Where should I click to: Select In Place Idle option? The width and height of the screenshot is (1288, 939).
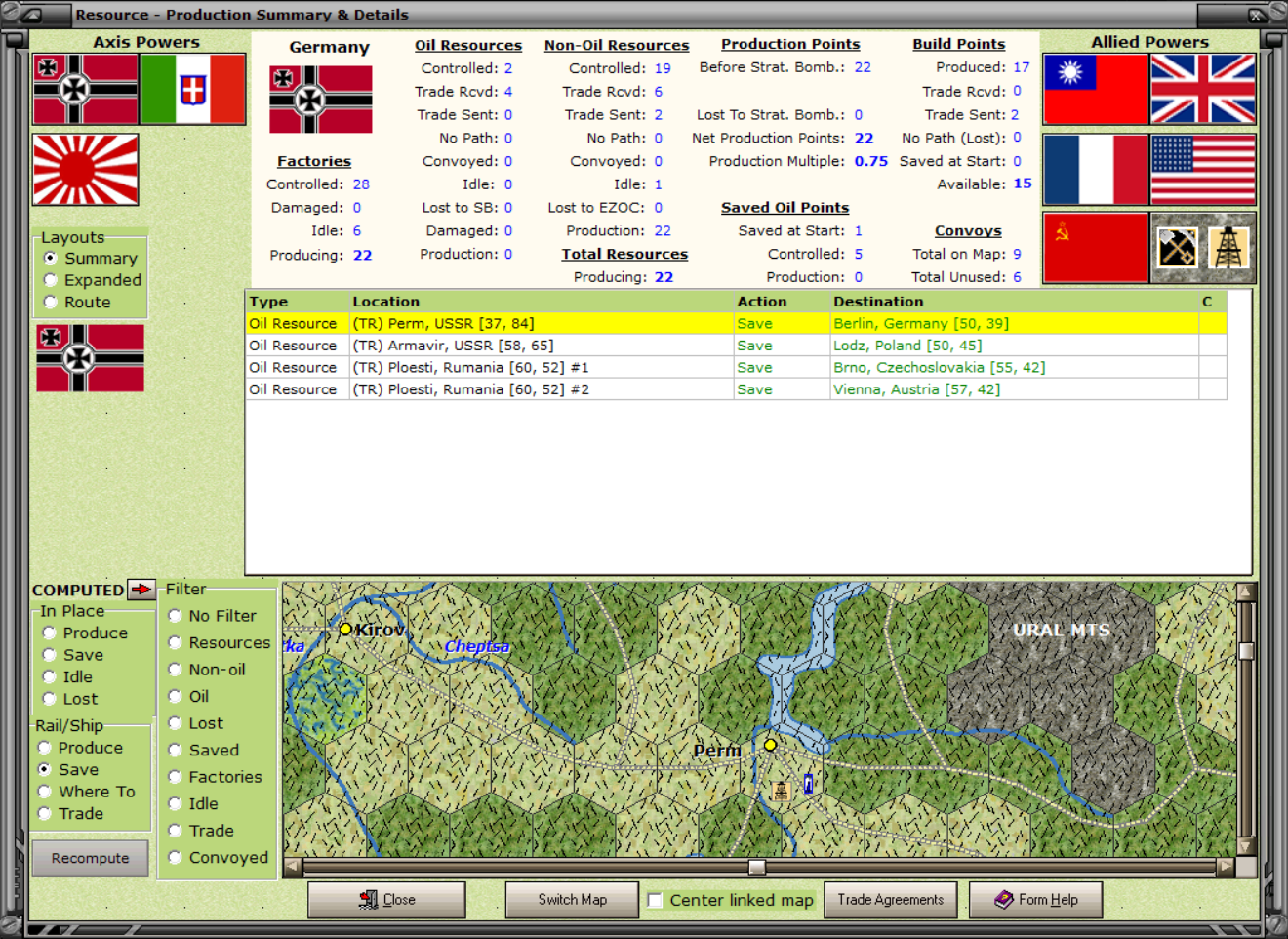point(67,676)
